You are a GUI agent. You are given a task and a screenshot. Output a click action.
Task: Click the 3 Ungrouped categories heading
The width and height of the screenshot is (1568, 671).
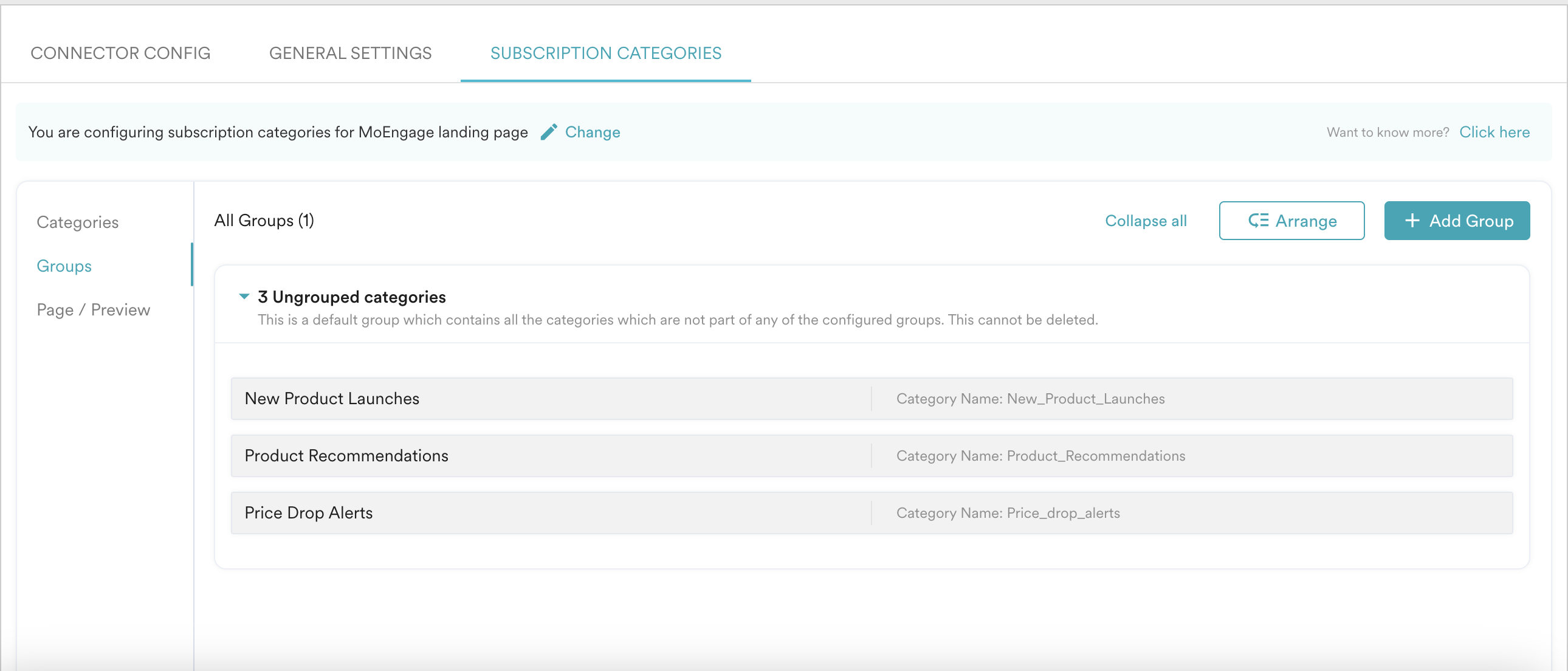351,297
